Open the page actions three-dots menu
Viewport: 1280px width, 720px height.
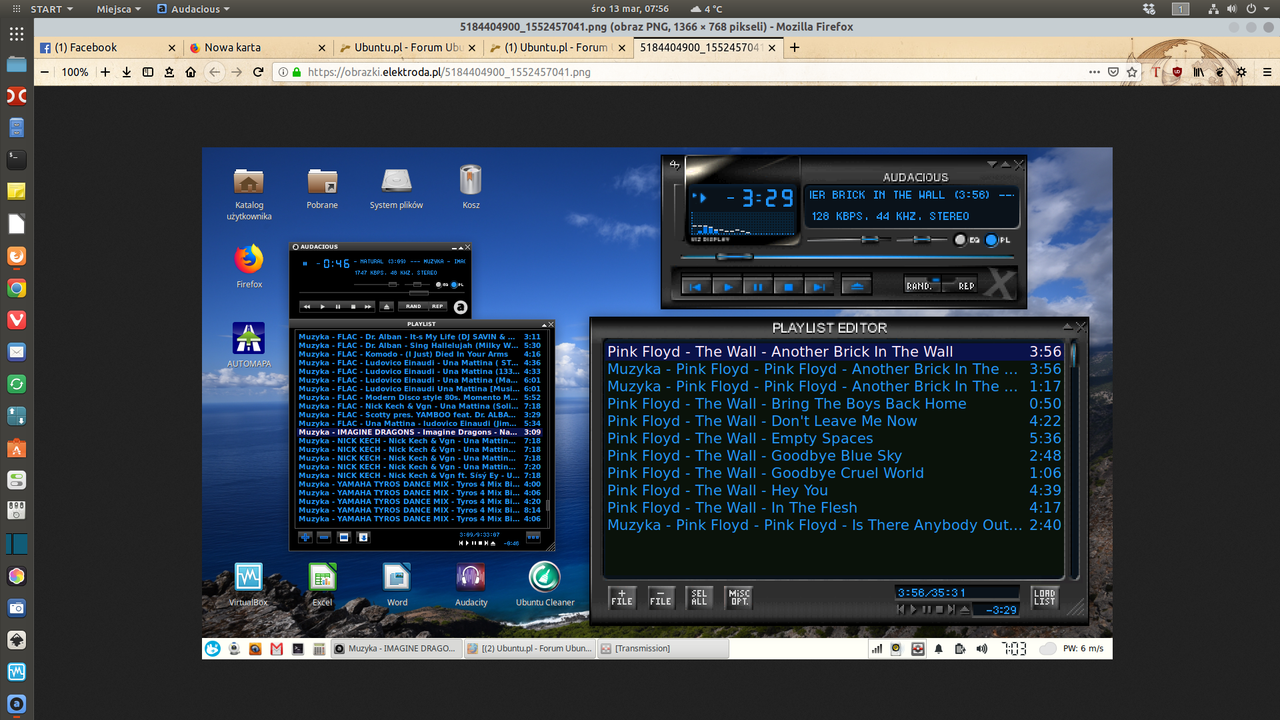click(1093, 72)
